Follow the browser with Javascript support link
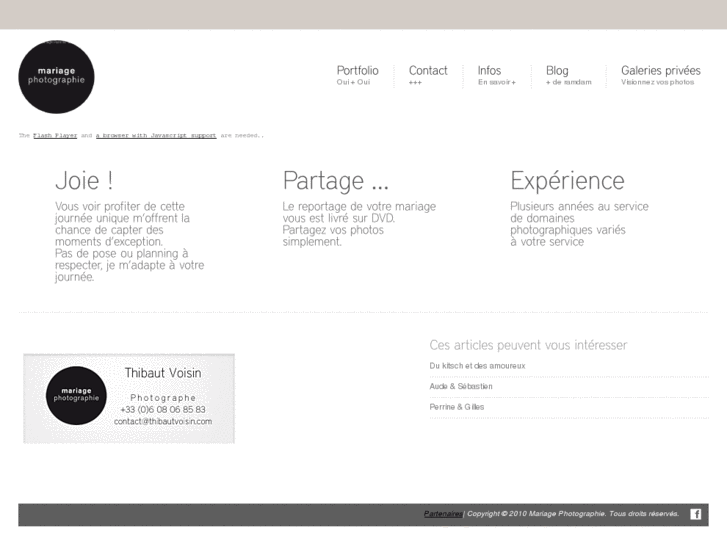The height and width of the screenshot is (545, 727). point(156,135)
